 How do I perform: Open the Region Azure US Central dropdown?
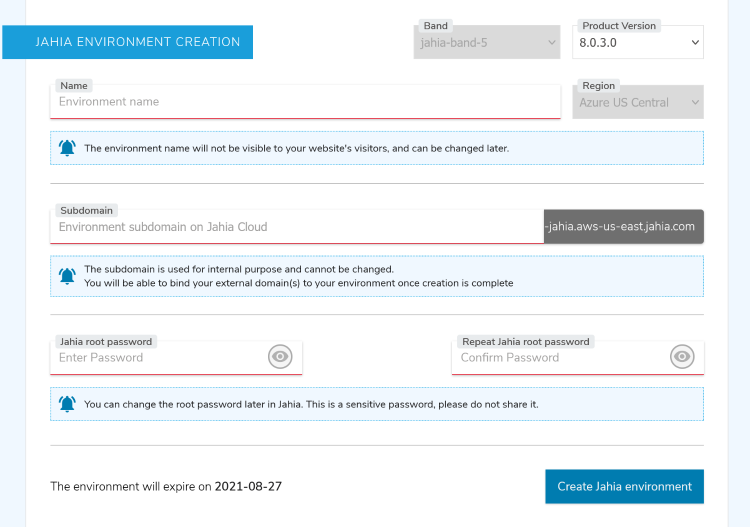(638, 102)
